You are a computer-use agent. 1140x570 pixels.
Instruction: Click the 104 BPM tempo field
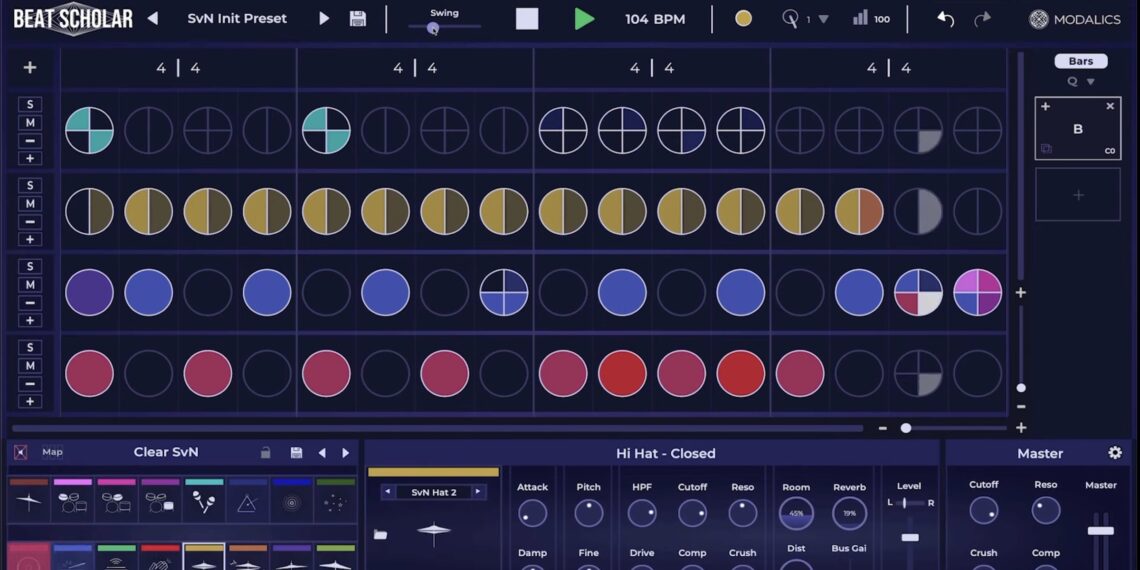654,19
